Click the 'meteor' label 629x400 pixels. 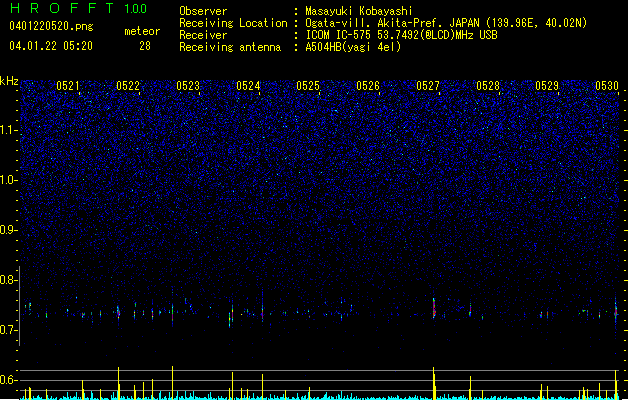(x=142, y=31)
